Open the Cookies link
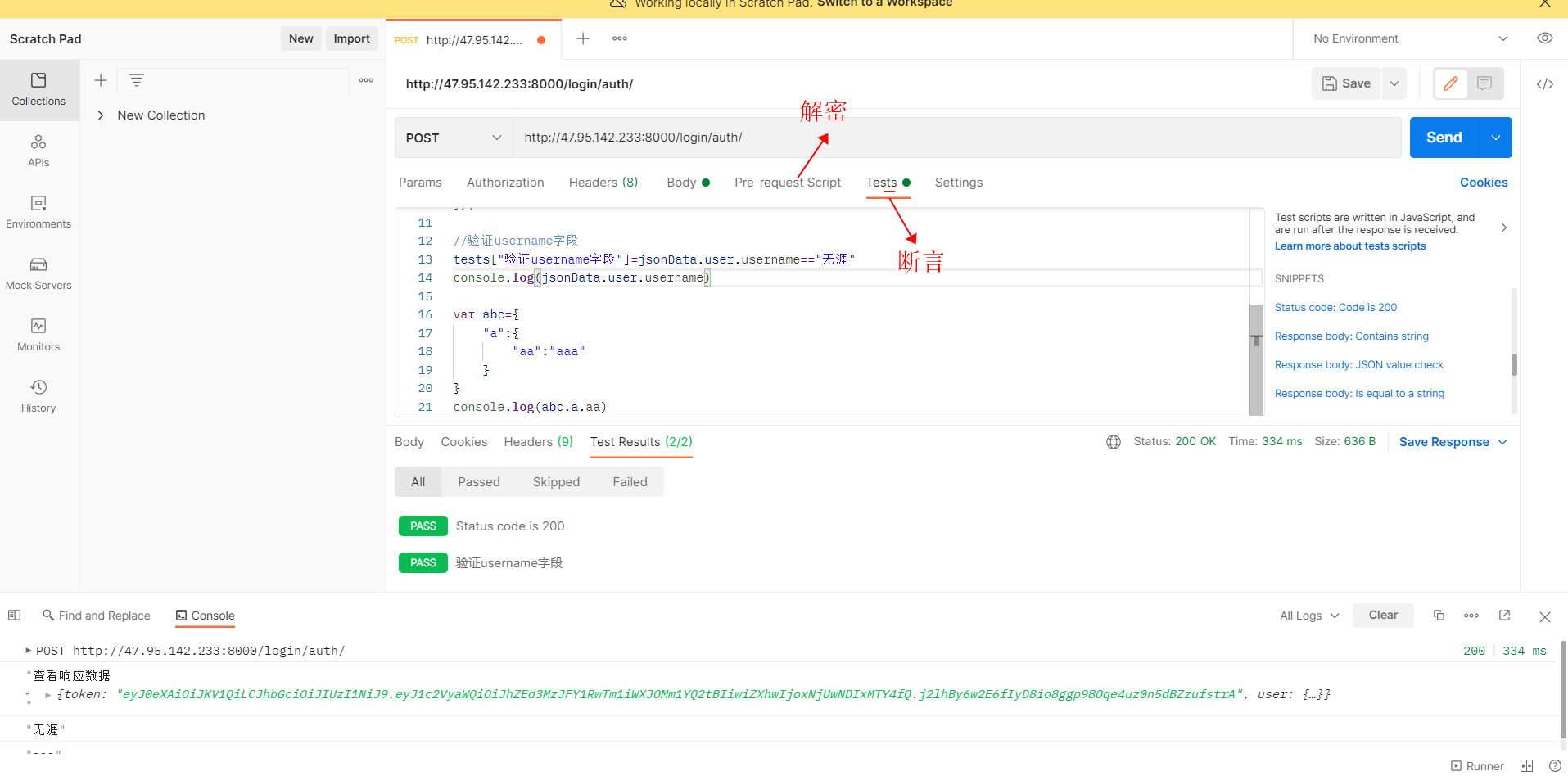This screenshot has height=776, width=1568. pos(1484,183)
